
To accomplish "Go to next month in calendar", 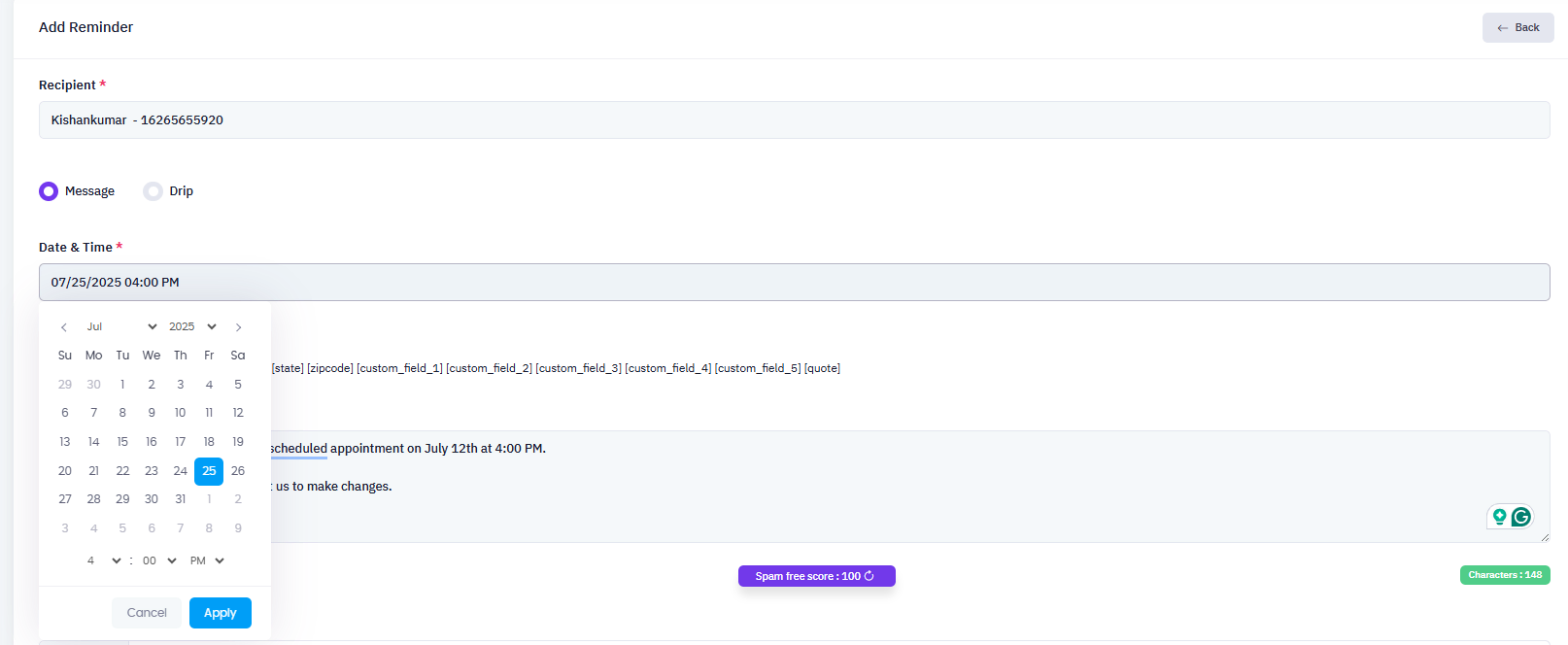I will coord(238,327).
